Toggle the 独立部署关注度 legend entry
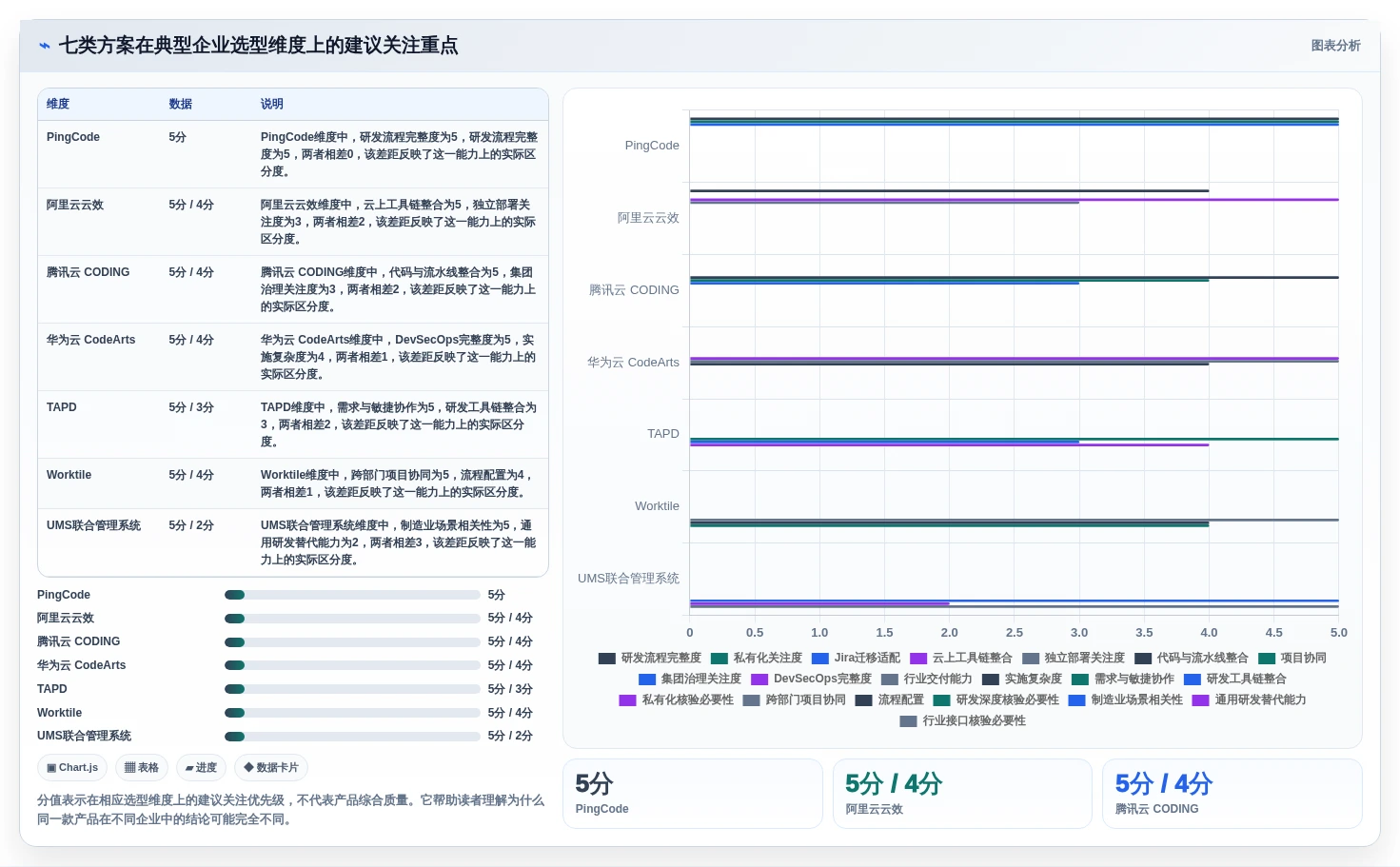Screen dimensions: 1400x867 (1074, 658)
